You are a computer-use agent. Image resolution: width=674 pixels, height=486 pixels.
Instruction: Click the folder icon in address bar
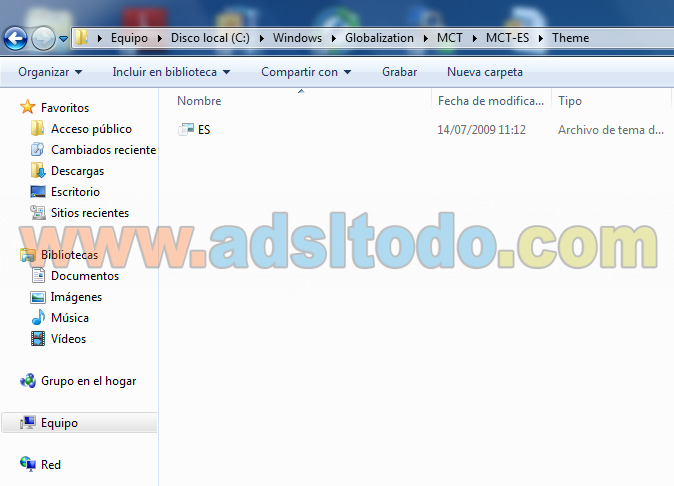click(81, 38)
